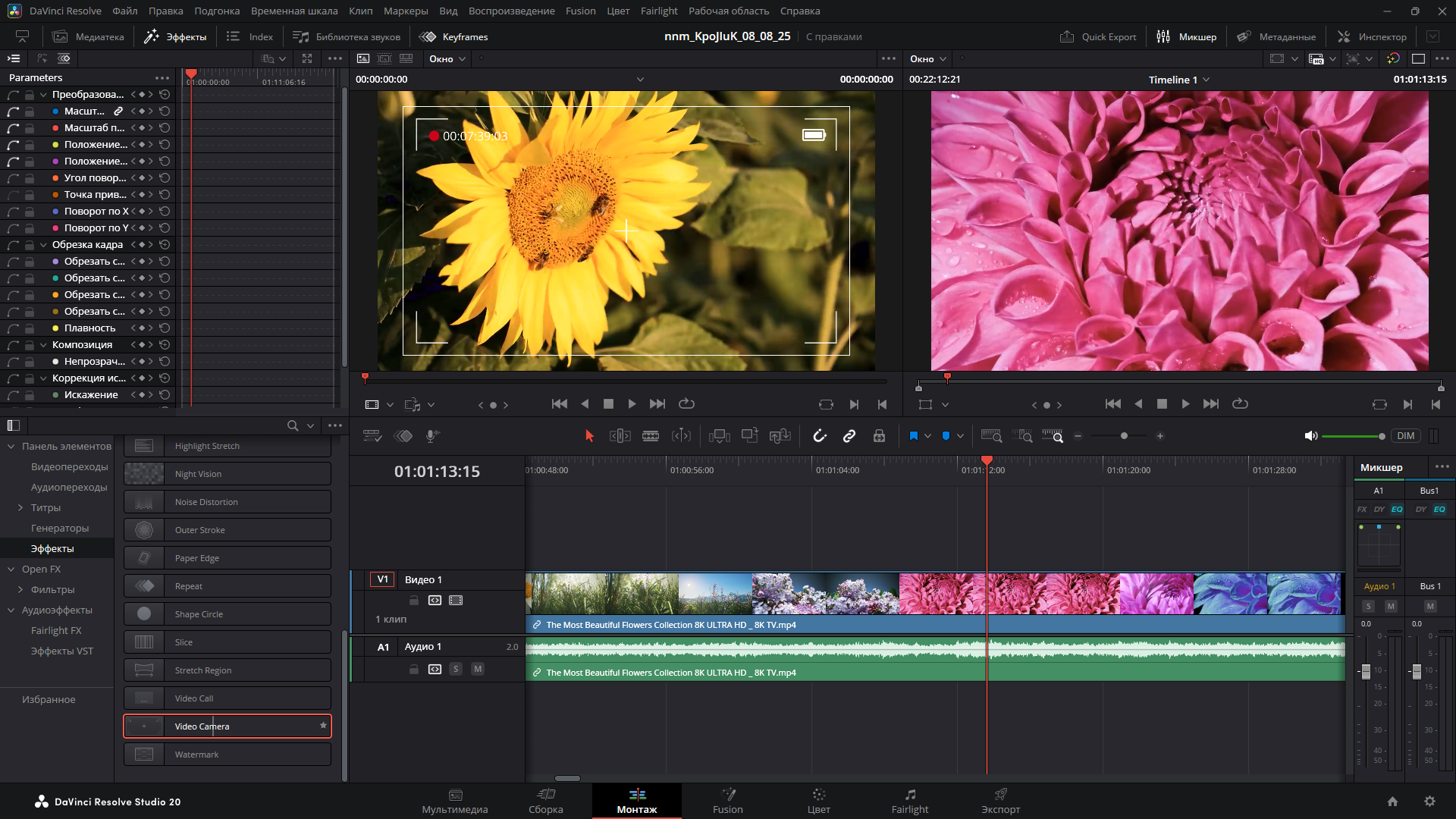The width and height of the screenshot is (1456, 819).
Task: Open the Библиотека звуков panel
Action: click(x=347, y=36)
